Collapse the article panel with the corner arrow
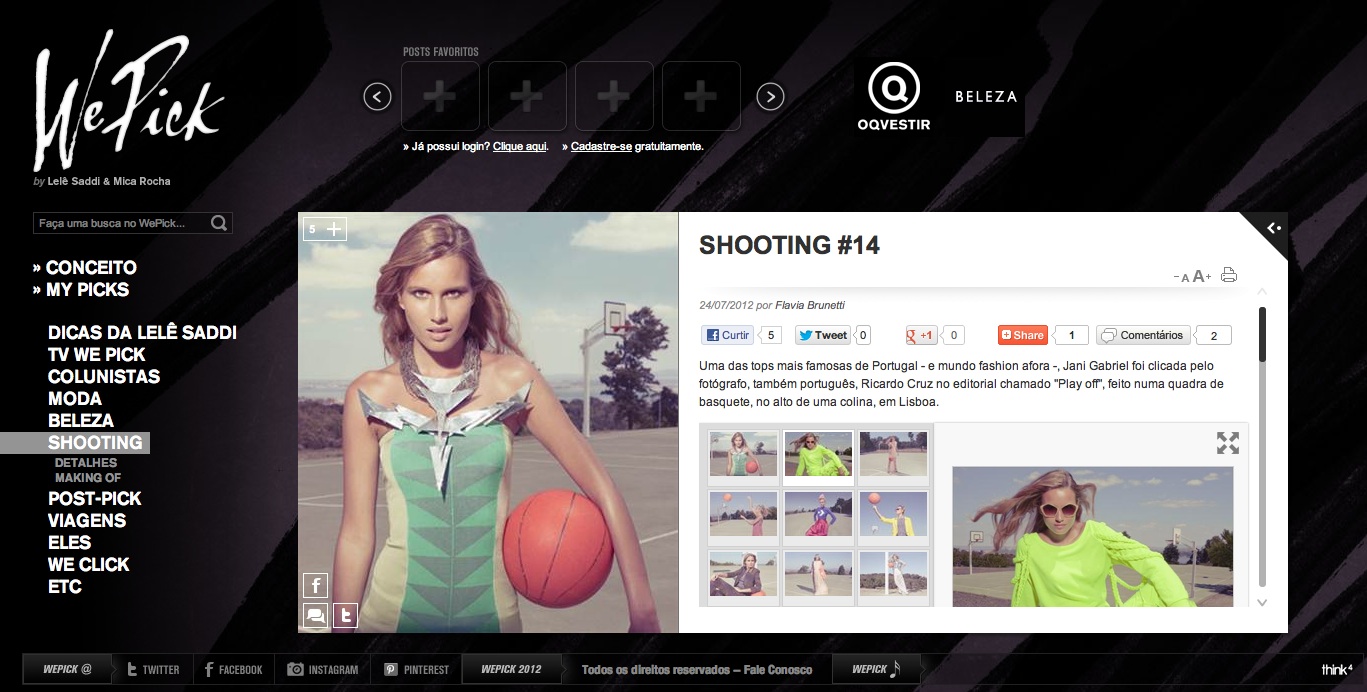1367x692 pixels. (1273, 228)
